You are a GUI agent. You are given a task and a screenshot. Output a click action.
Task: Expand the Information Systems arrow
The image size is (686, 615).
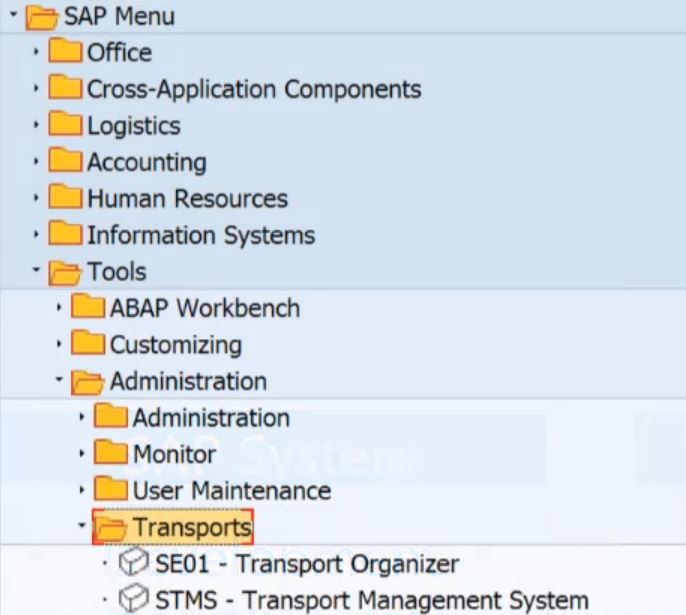[36, 235]
